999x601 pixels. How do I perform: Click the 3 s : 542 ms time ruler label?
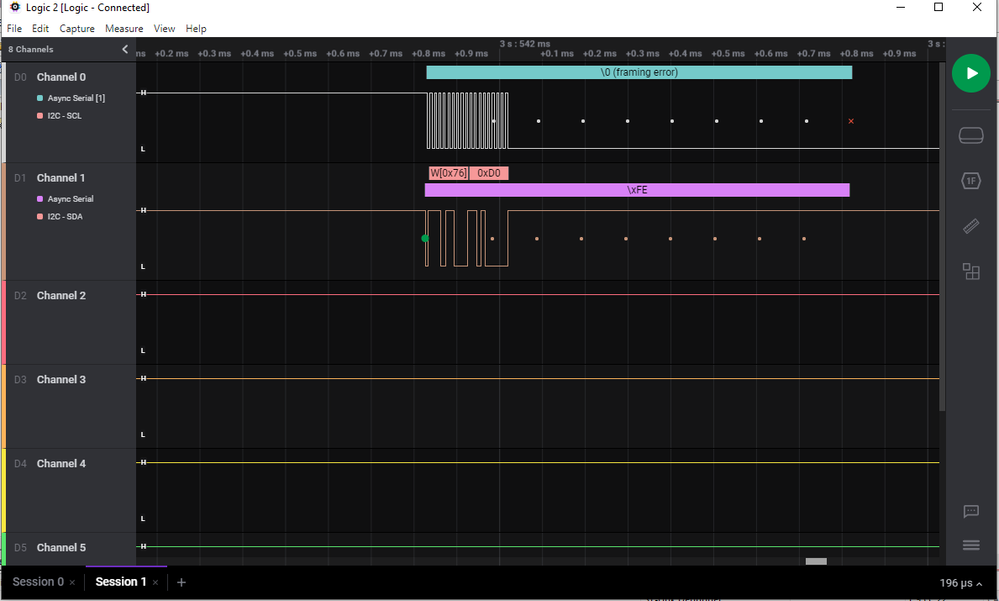coord(525,44)
